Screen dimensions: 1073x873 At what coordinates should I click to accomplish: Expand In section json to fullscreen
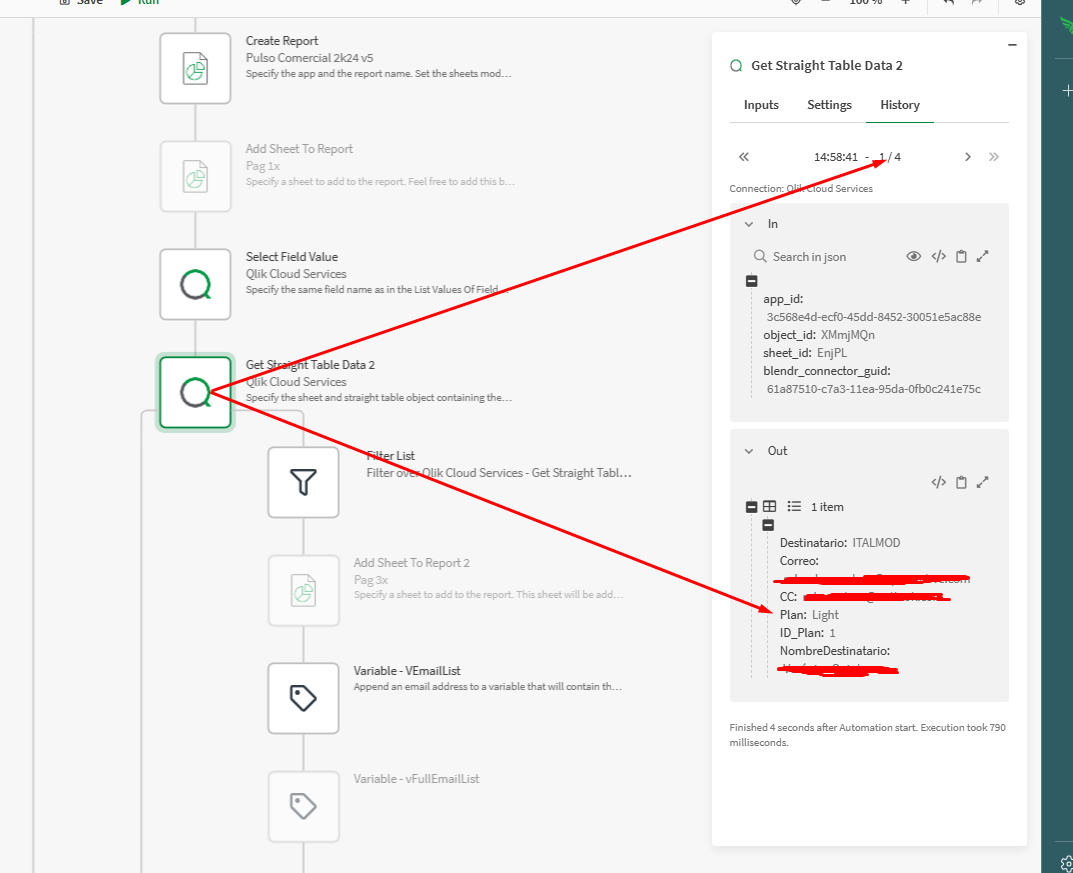click(983, 257)
